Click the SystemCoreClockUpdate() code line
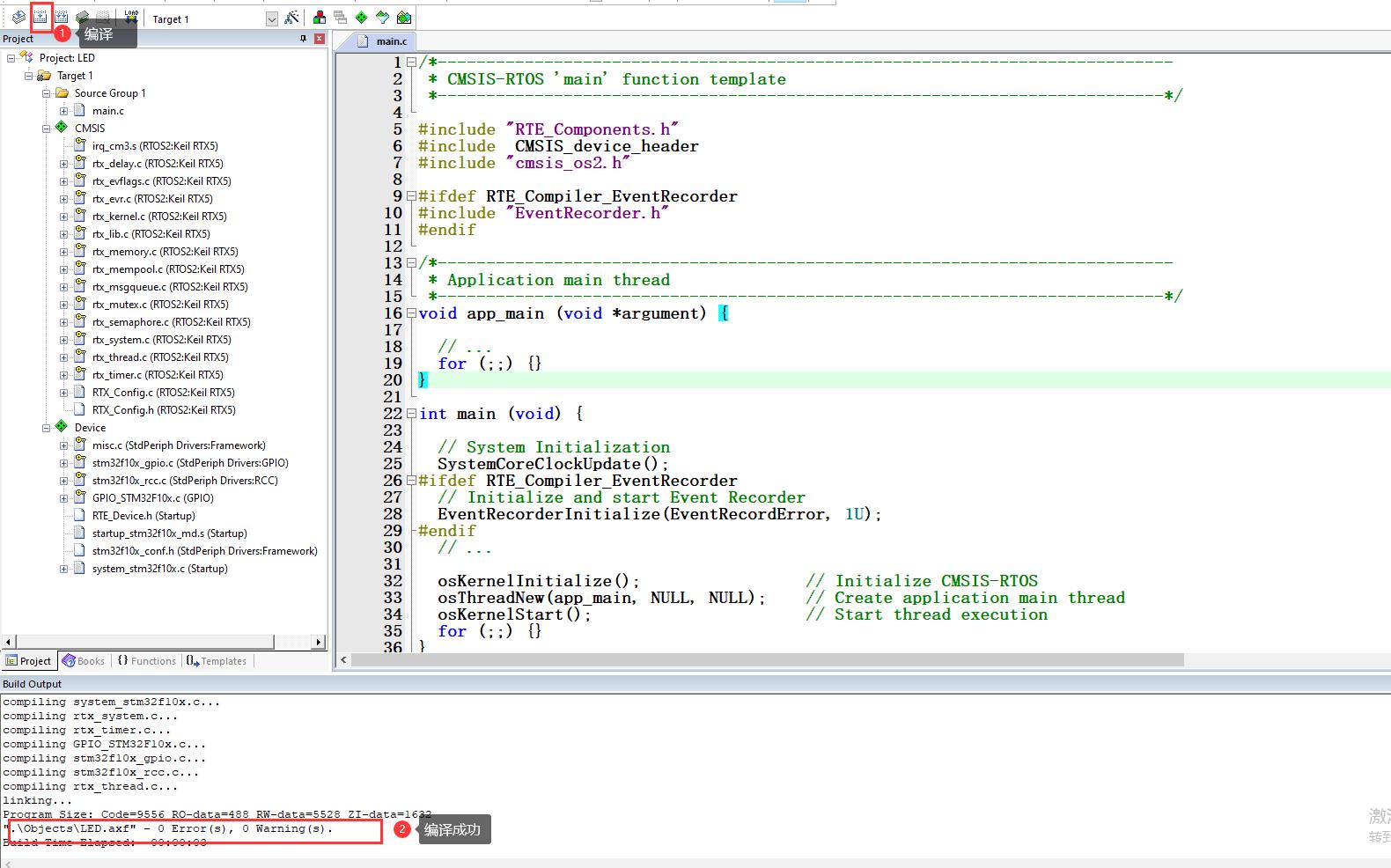Screen dimensions: 1391x868 click(553, 464)
